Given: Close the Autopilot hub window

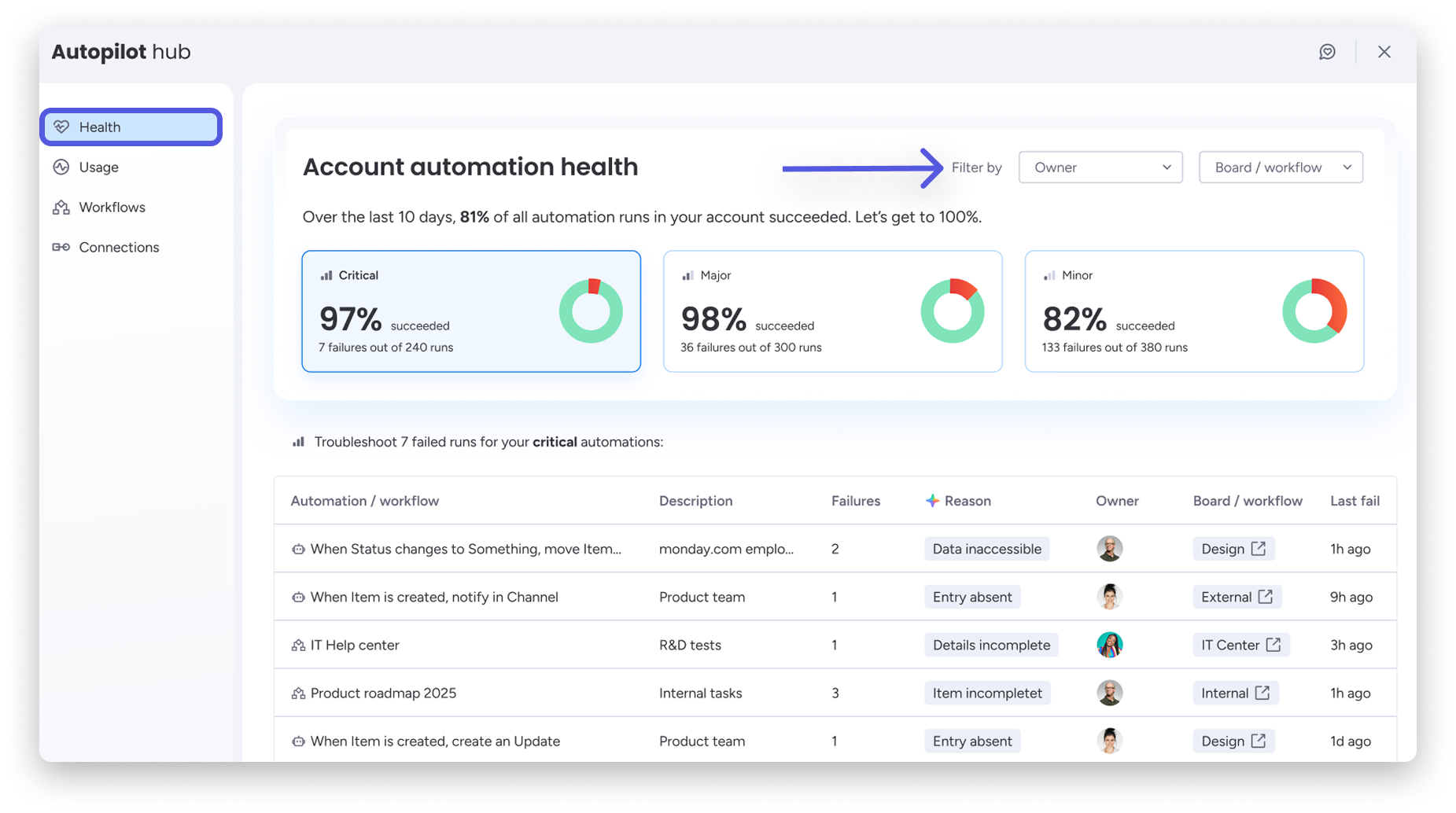Looking at the screenshot, I should [x=1384, y=52].
